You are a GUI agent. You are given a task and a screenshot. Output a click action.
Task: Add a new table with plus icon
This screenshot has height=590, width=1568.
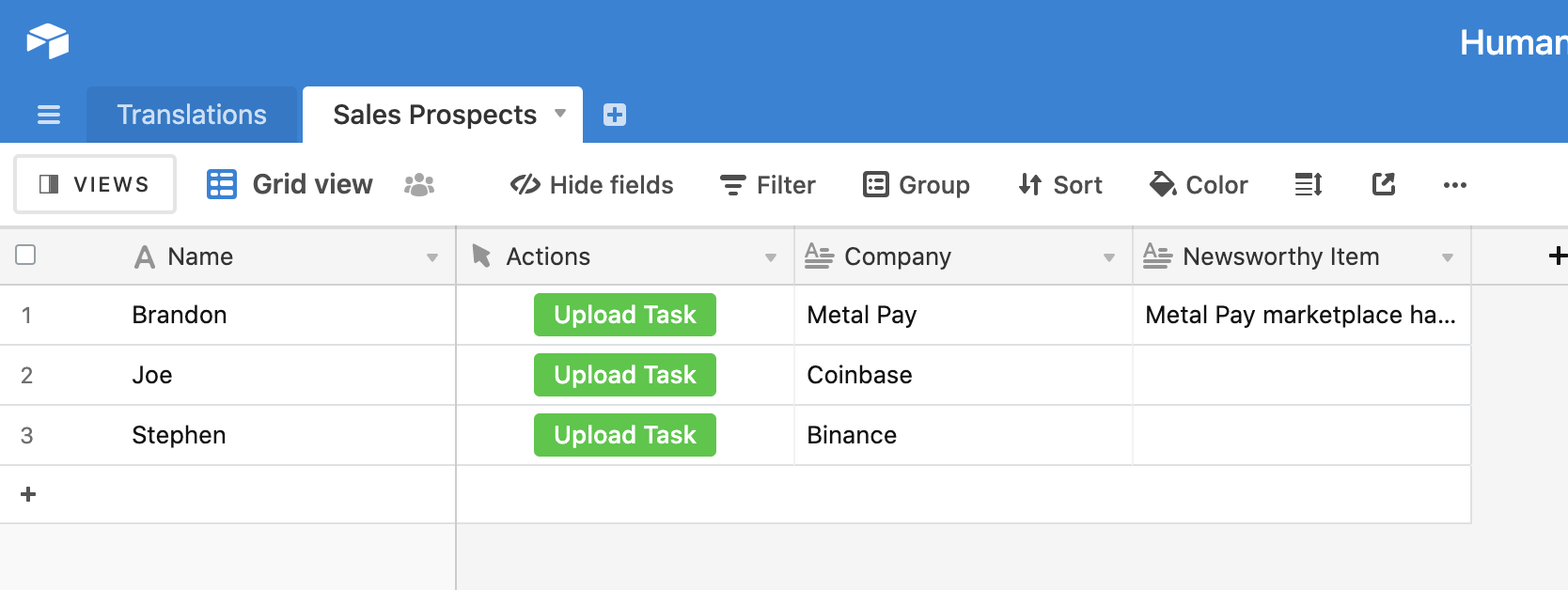(615, 115)
